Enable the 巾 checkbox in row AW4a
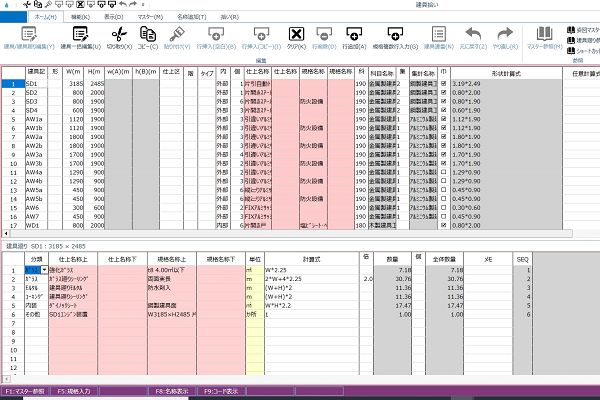 point(443,172)
